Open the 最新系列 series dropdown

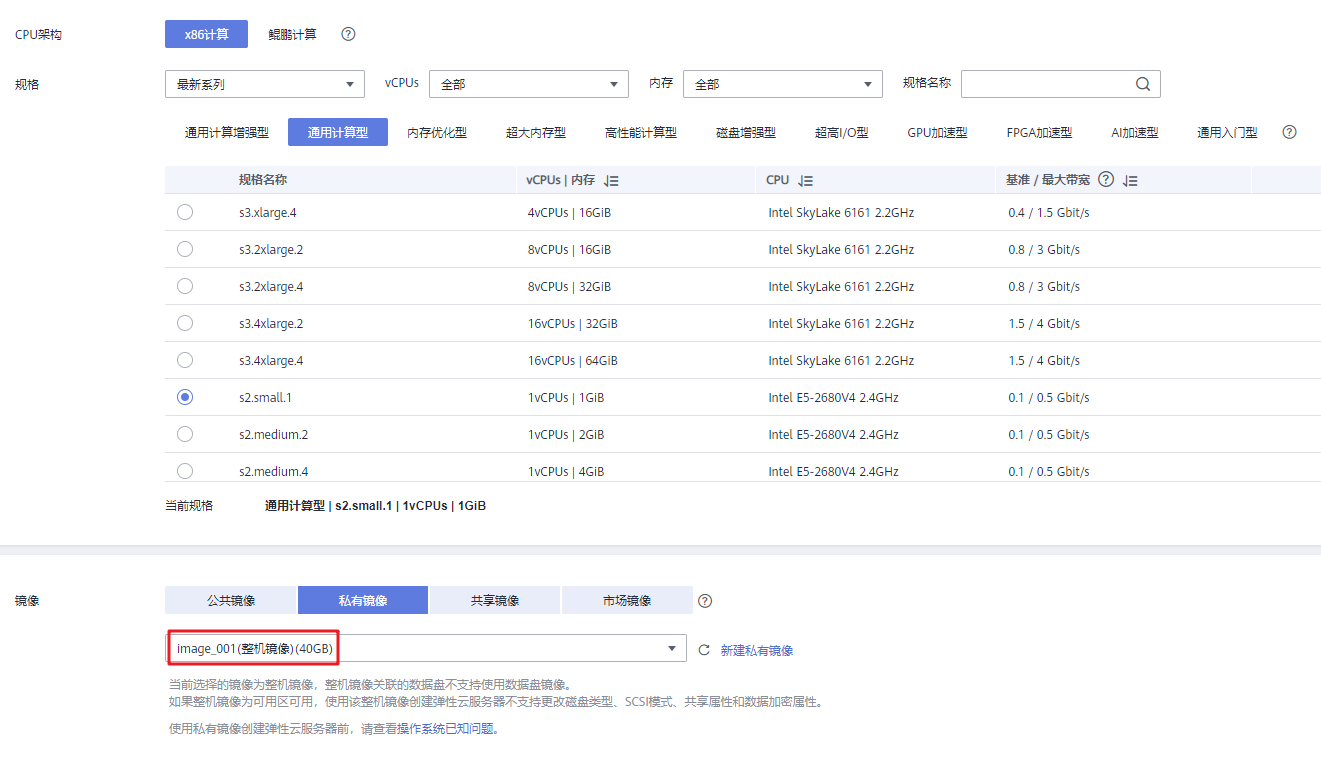pyautogui.click(x=265, y=85)
